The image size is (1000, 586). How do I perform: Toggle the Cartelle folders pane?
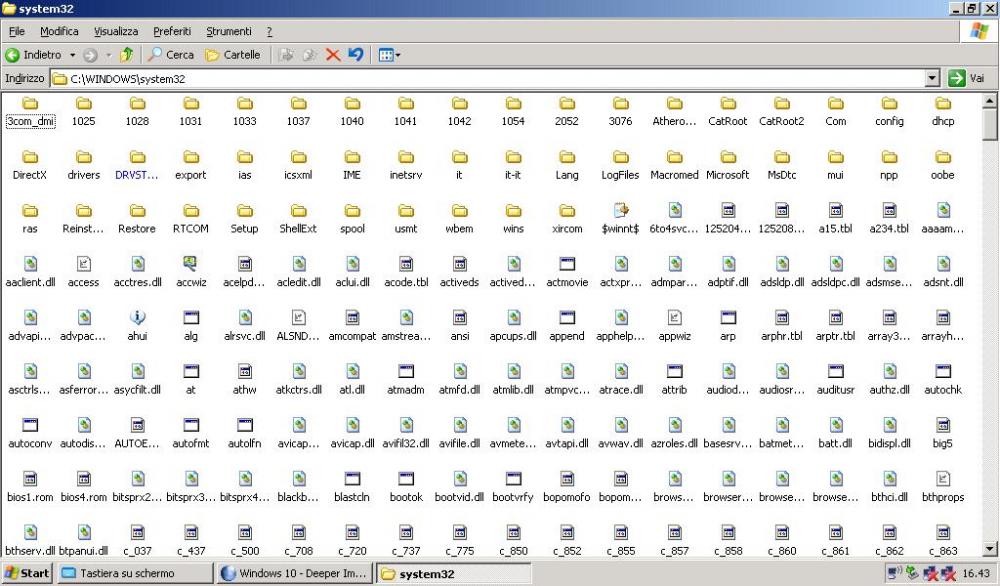232,55
